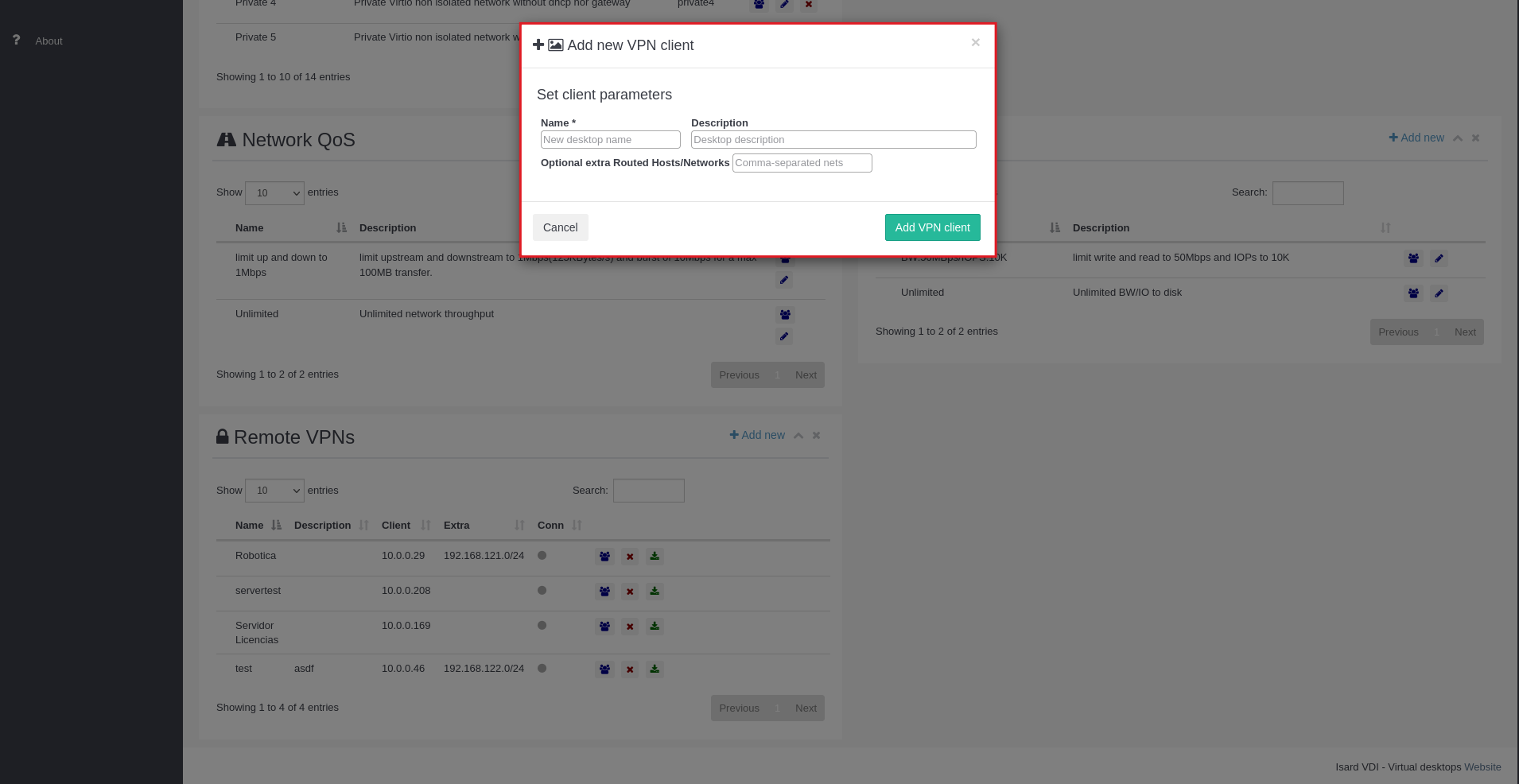
Task: Delete the servertest VPN entry
Action: (x=630, y=592)
